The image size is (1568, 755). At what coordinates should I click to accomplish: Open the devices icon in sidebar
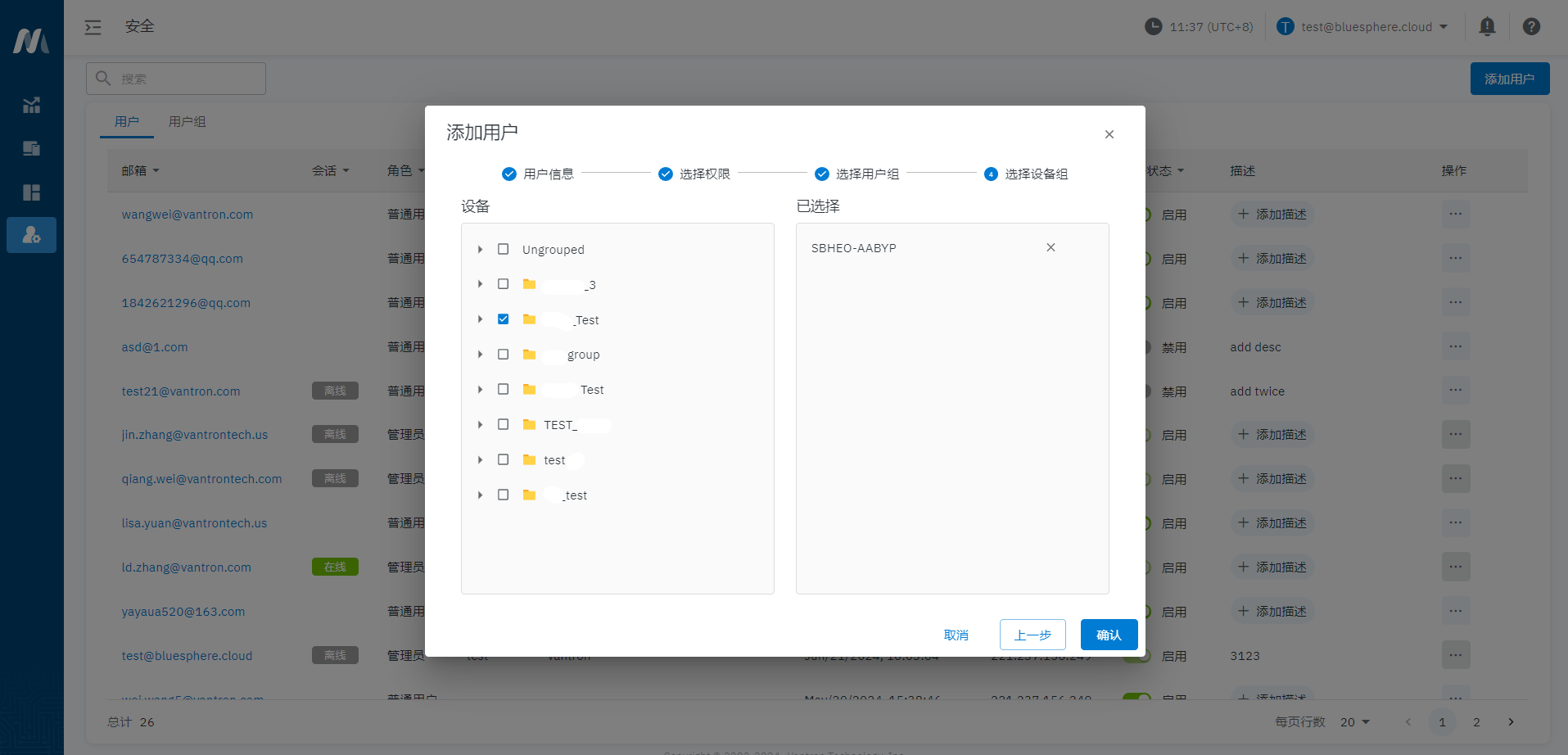point(31,148)
